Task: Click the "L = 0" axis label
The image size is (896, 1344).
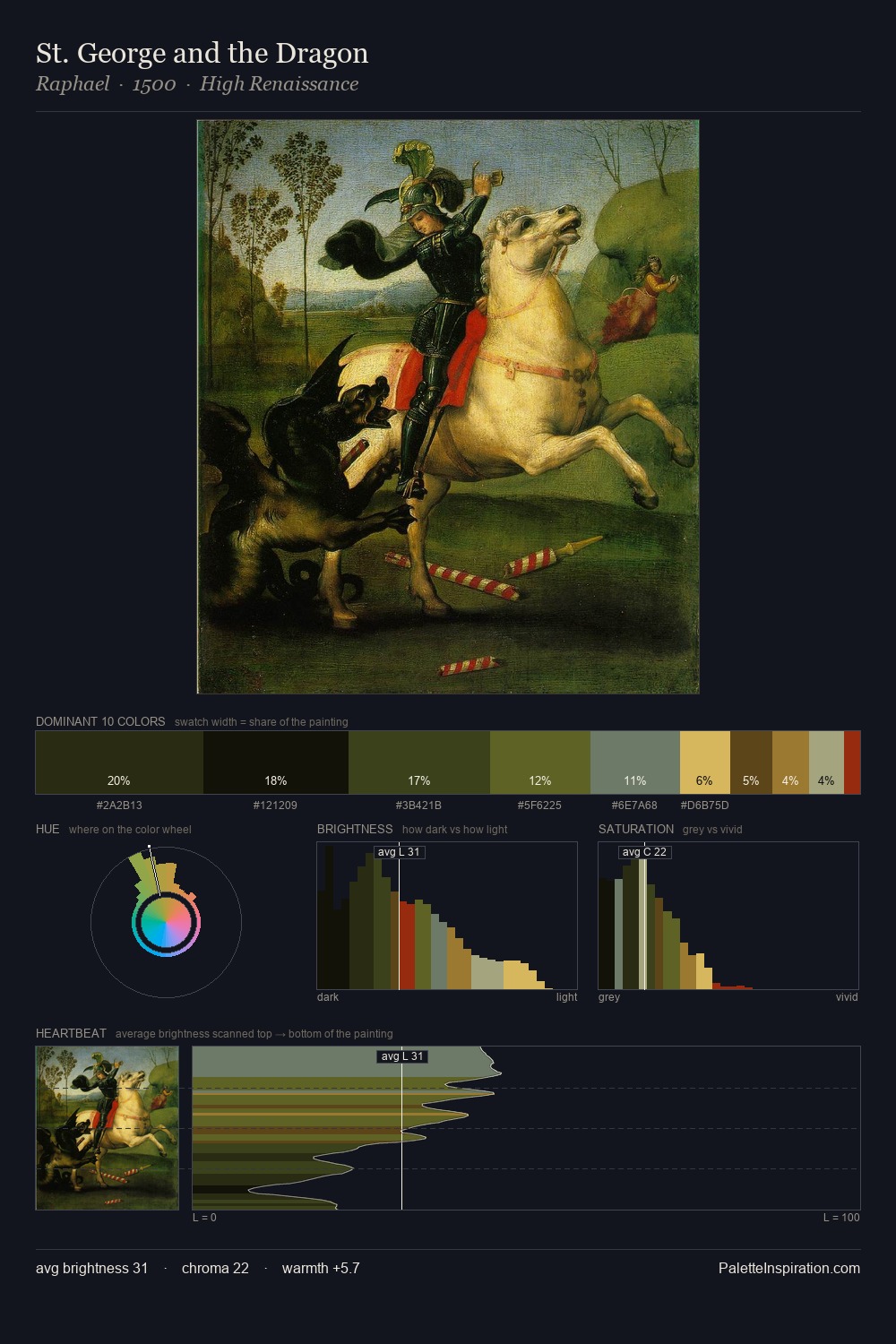Action: click(204, 1218)
